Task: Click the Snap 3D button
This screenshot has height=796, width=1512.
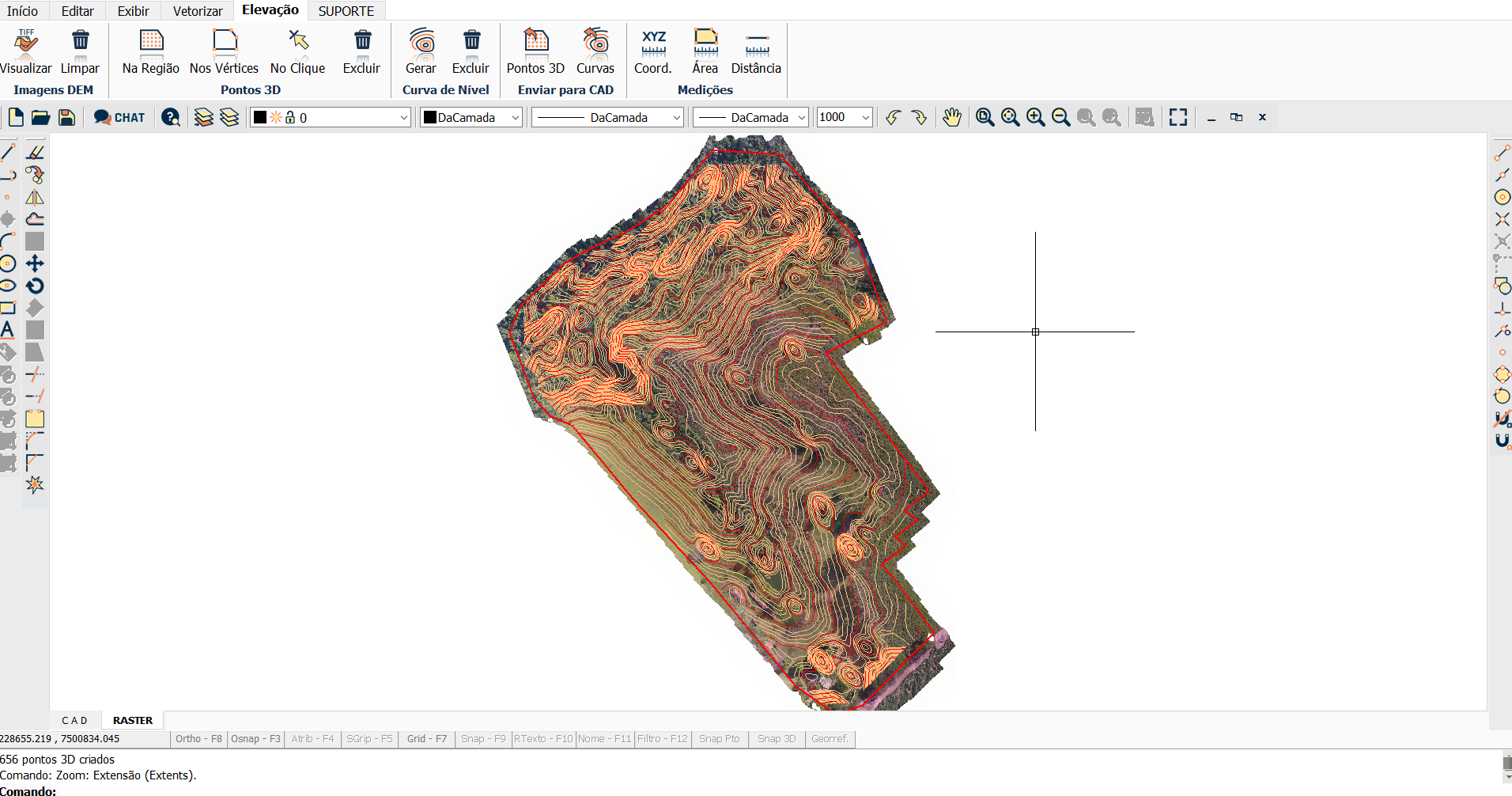Action: [x=776, y=739]
